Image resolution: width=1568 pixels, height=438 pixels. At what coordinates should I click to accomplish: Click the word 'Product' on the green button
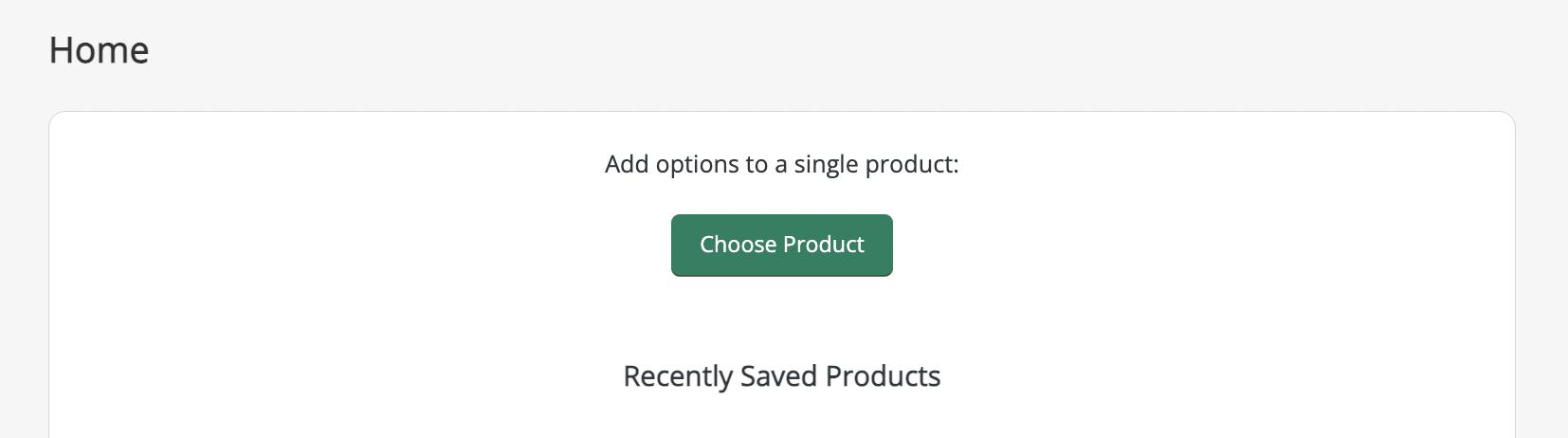(824, 245)
